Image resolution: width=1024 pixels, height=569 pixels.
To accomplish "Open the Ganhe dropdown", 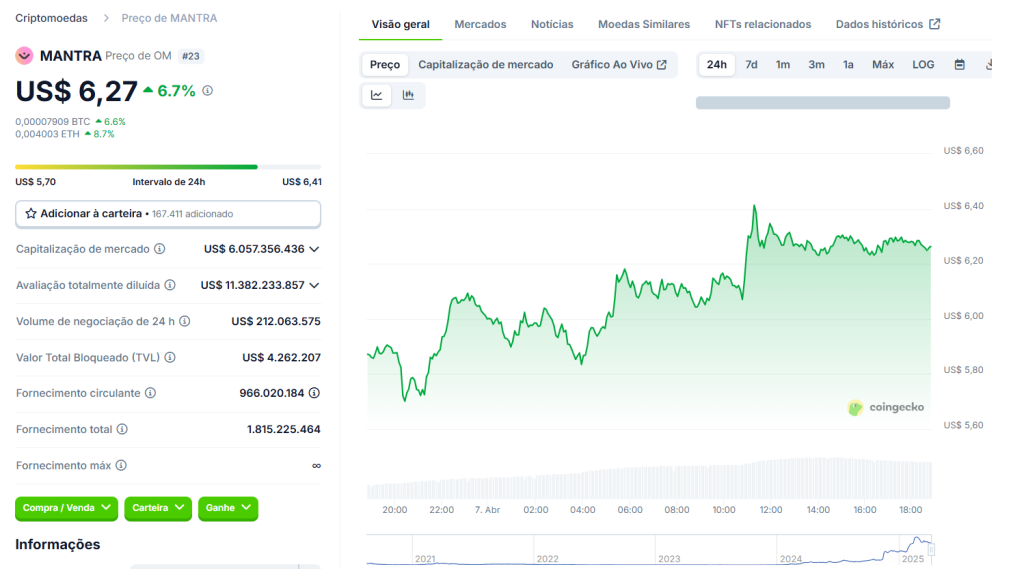I will click(x=228, y=508).
